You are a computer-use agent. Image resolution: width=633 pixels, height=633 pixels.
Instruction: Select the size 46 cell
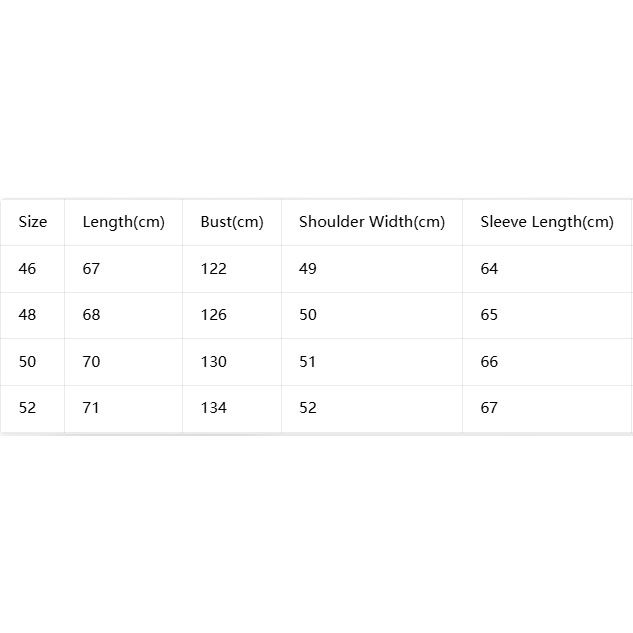[27, 269]
